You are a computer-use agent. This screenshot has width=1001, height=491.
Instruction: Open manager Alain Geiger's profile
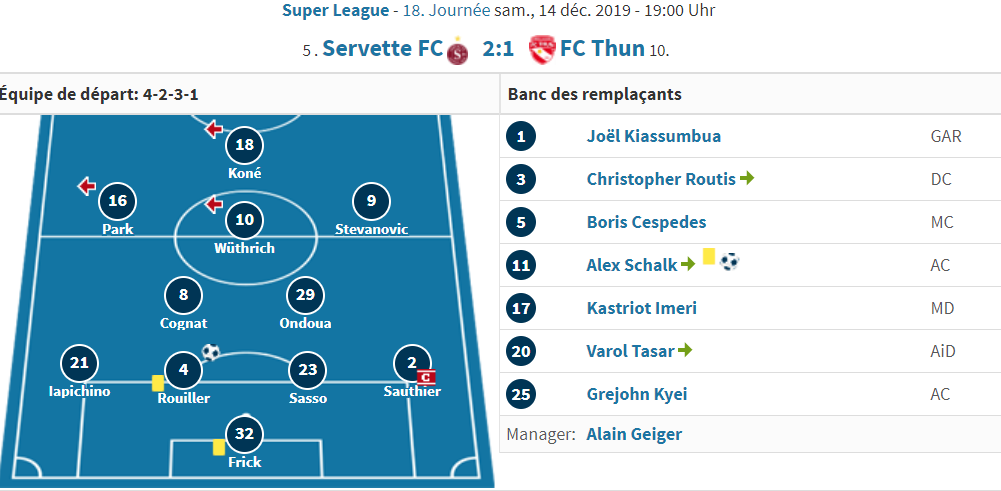tap(634, 435)
